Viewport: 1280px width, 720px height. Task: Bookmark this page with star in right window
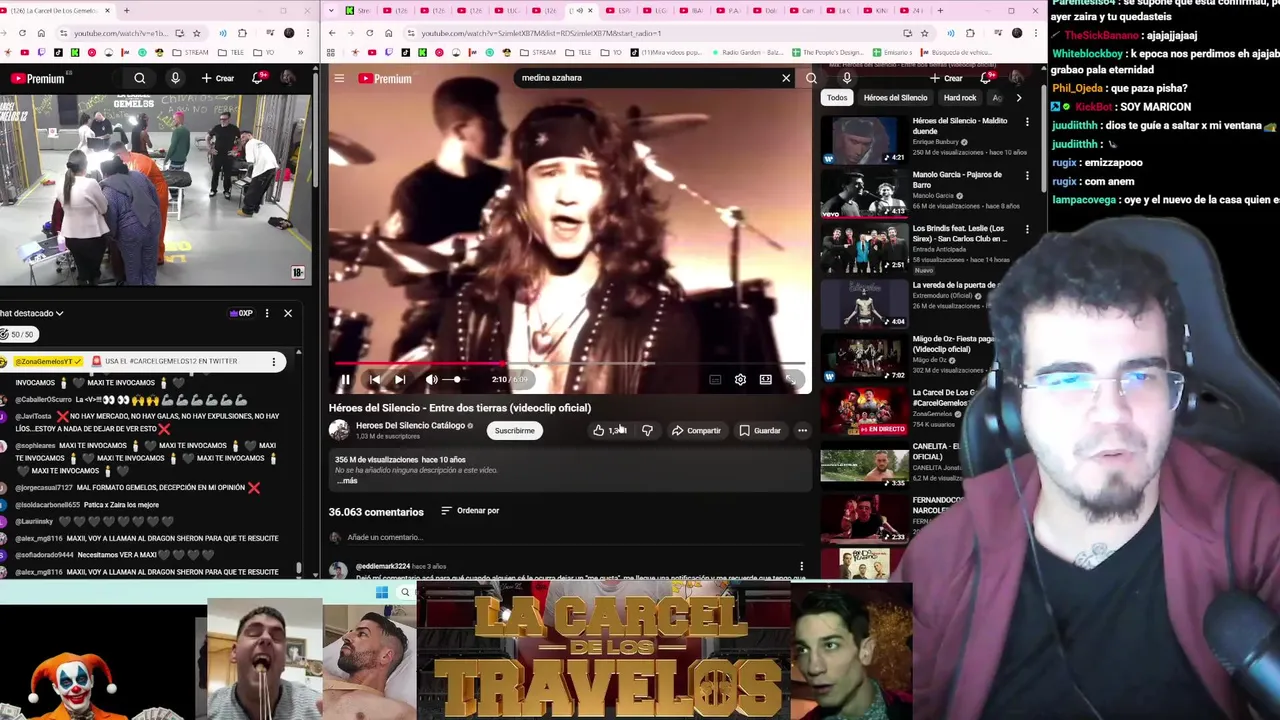pos(924,33)
